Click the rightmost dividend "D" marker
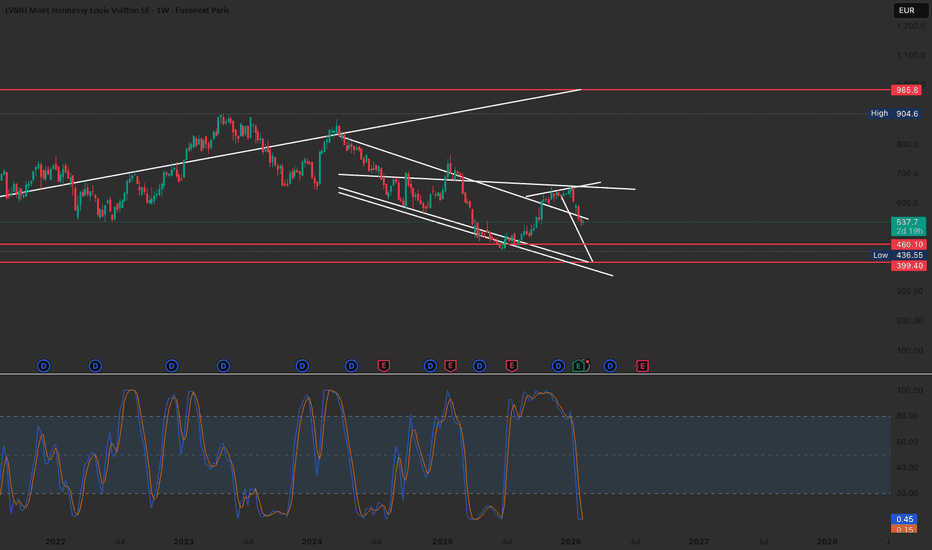The image size is (932, 550). point(610,366)
